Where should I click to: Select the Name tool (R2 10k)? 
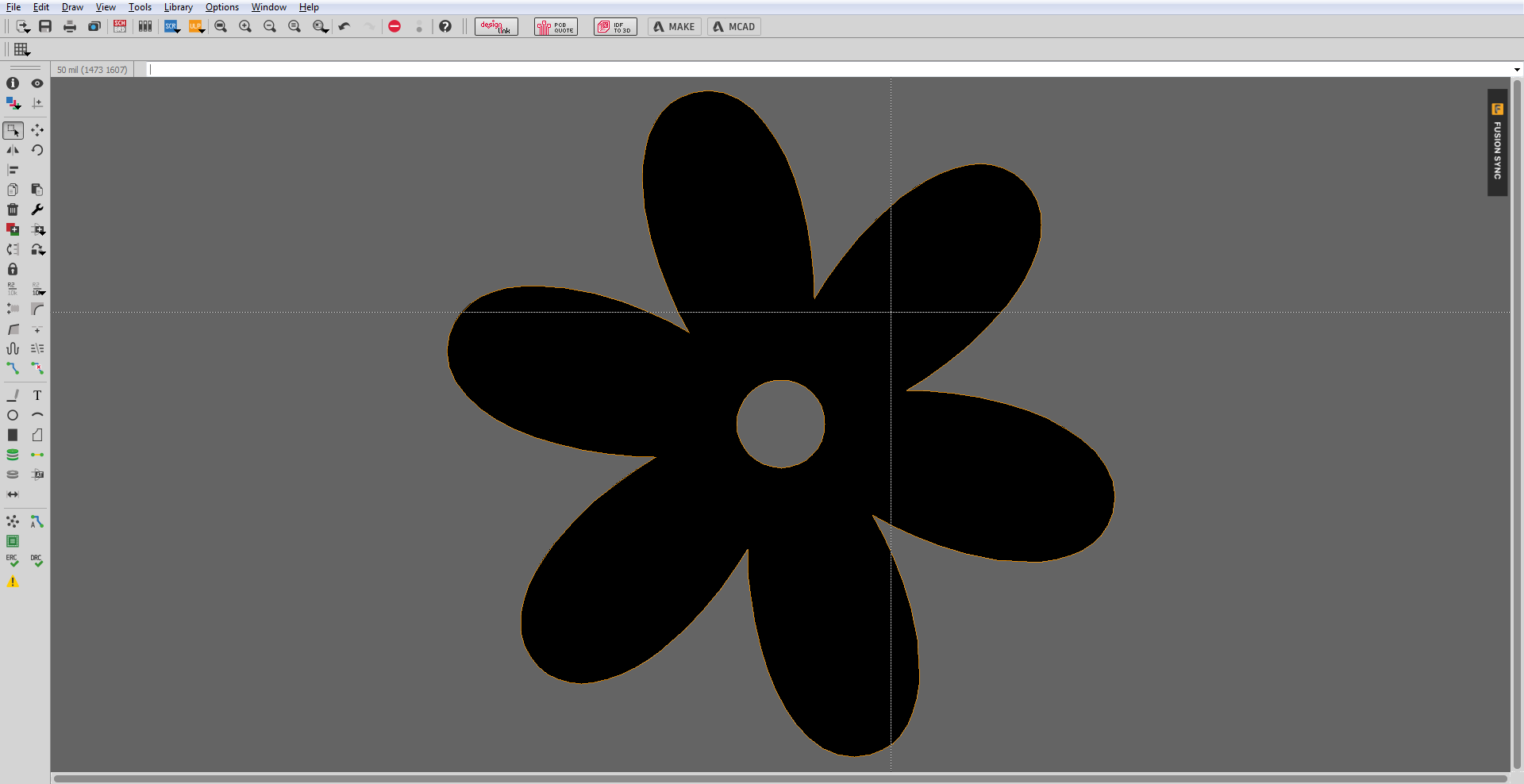(13, 289)
